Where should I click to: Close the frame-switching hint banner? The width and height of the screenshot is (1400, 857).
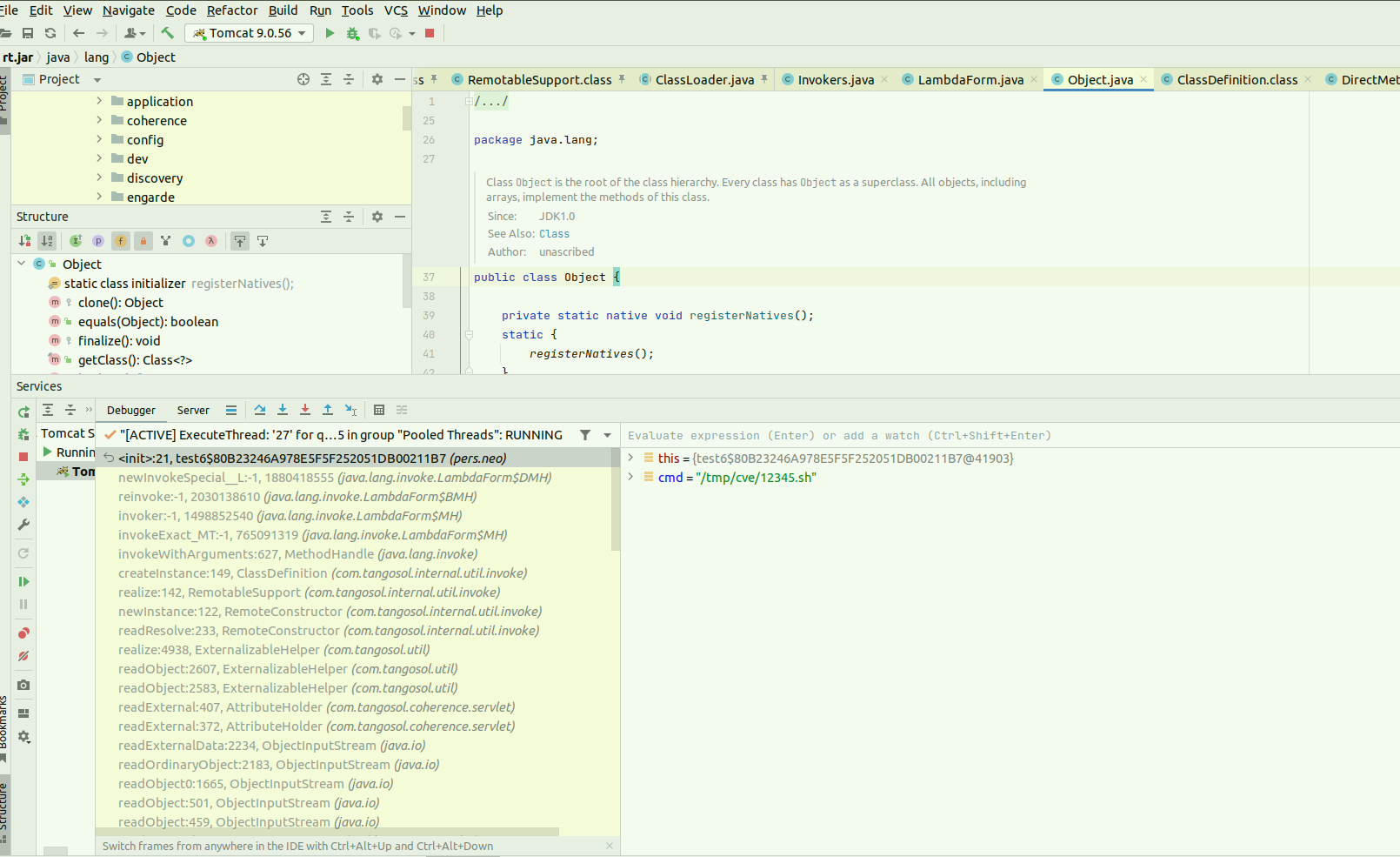610,846
